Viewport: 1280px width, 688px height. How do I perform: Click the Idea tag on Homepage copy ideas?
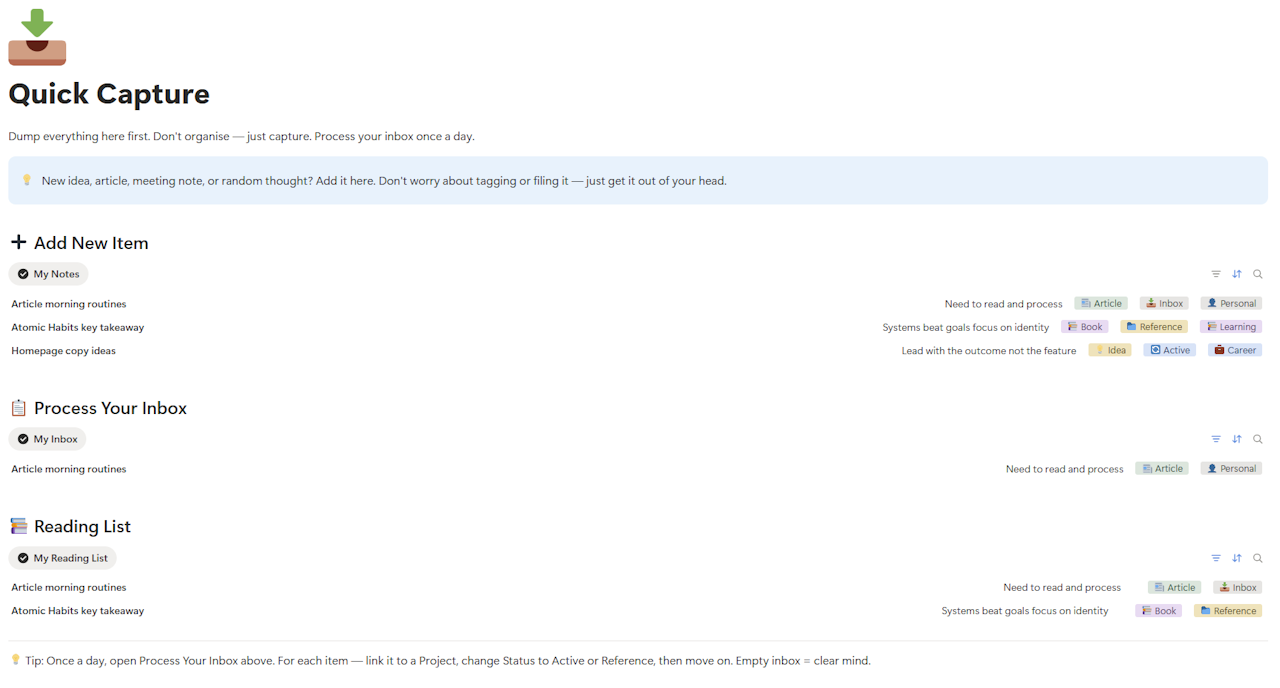pos(1110,351)
